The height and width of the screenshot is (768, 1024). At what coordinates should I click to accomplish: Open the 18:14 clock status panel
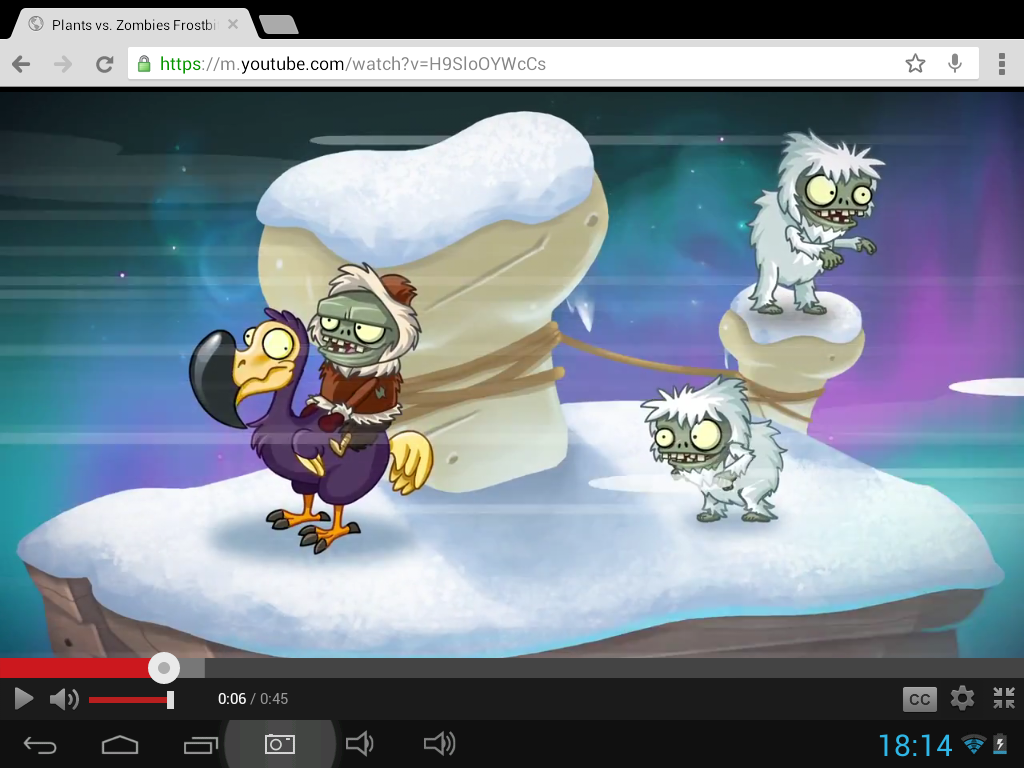click(916, 745)
